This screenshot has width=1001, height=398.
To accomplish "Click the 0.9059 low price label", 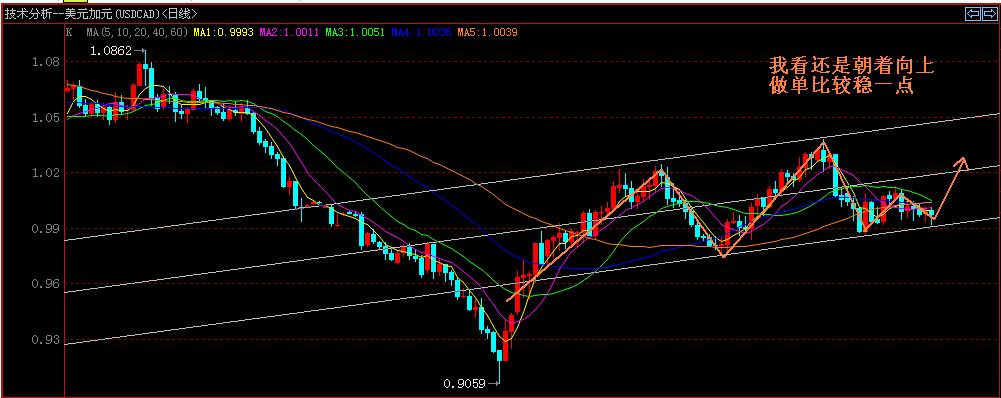I will click(x=464, y=383).
